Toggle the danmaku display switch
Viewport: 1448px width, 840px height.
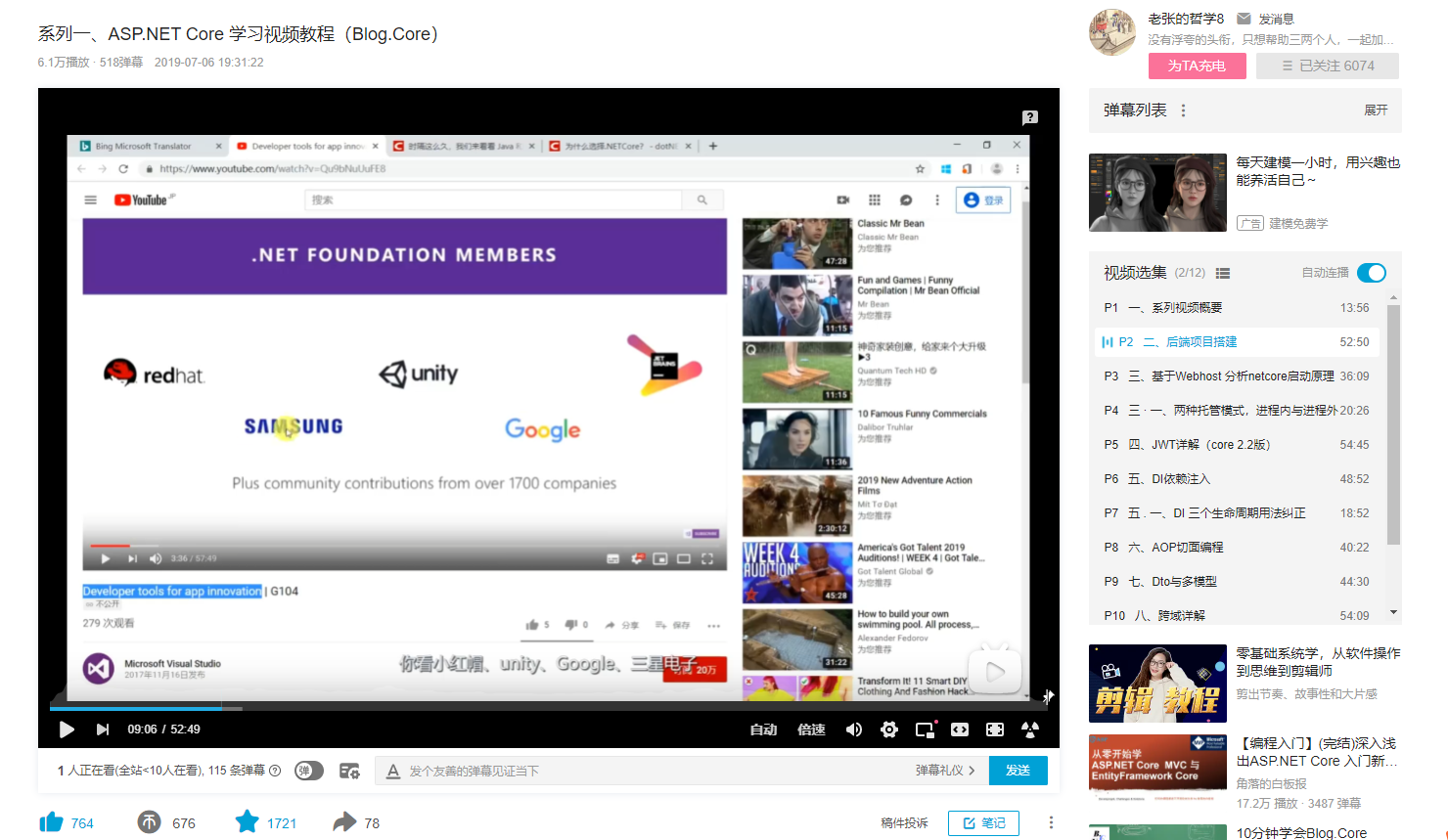pos(309,771)
